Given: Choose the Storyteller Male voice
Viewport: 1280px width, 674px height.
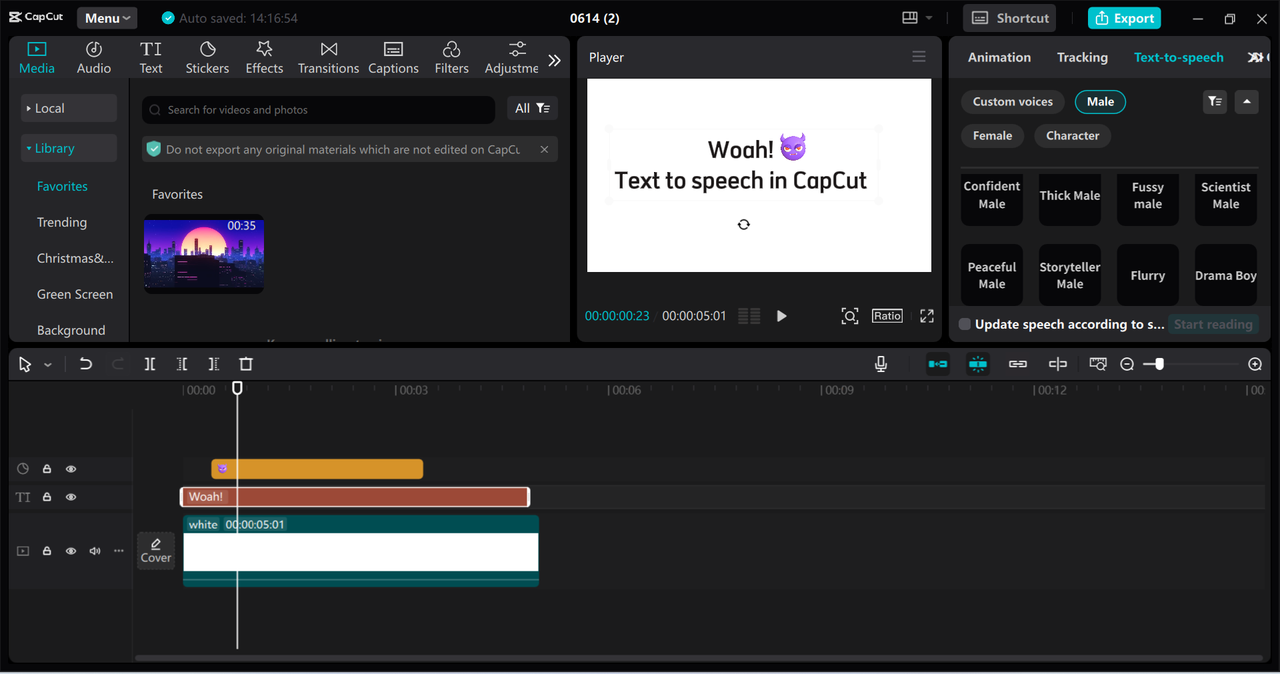Looking at the screenshot, I should point(1070,275).
